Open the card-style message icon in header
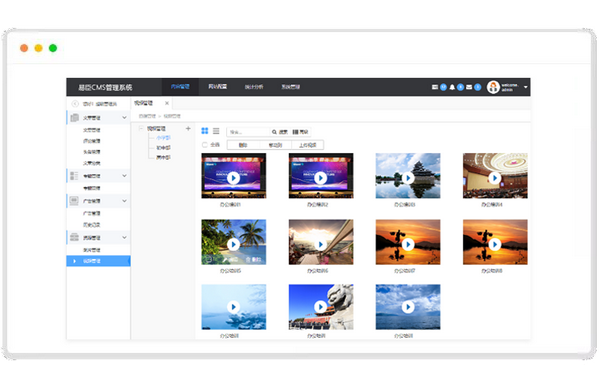Viewport: 600px width, 385px height. [435, 87]
